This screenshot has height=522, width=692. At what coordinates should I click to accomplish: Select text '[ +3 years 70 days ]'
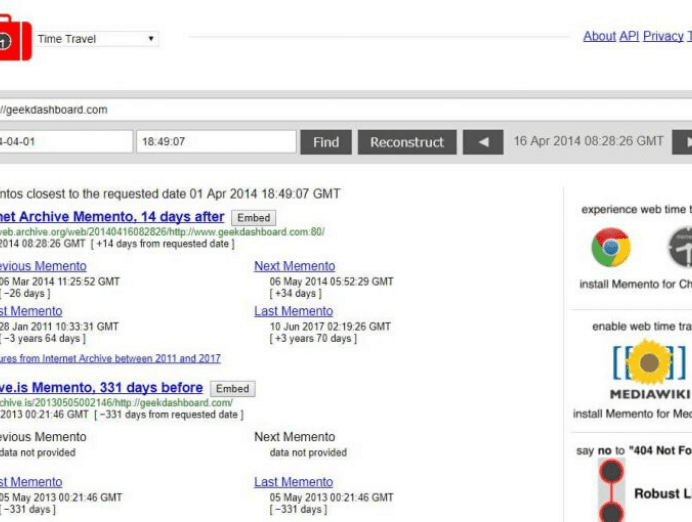(313, 338)
